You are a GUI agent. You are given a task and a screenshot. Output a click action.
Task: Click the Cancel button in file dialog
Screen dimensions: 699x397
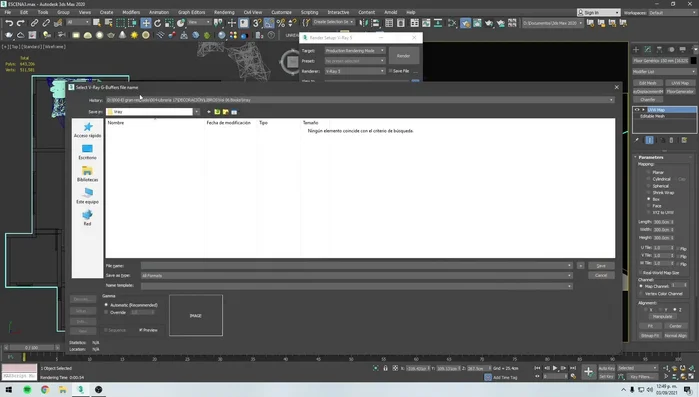[x=601, y=275]
